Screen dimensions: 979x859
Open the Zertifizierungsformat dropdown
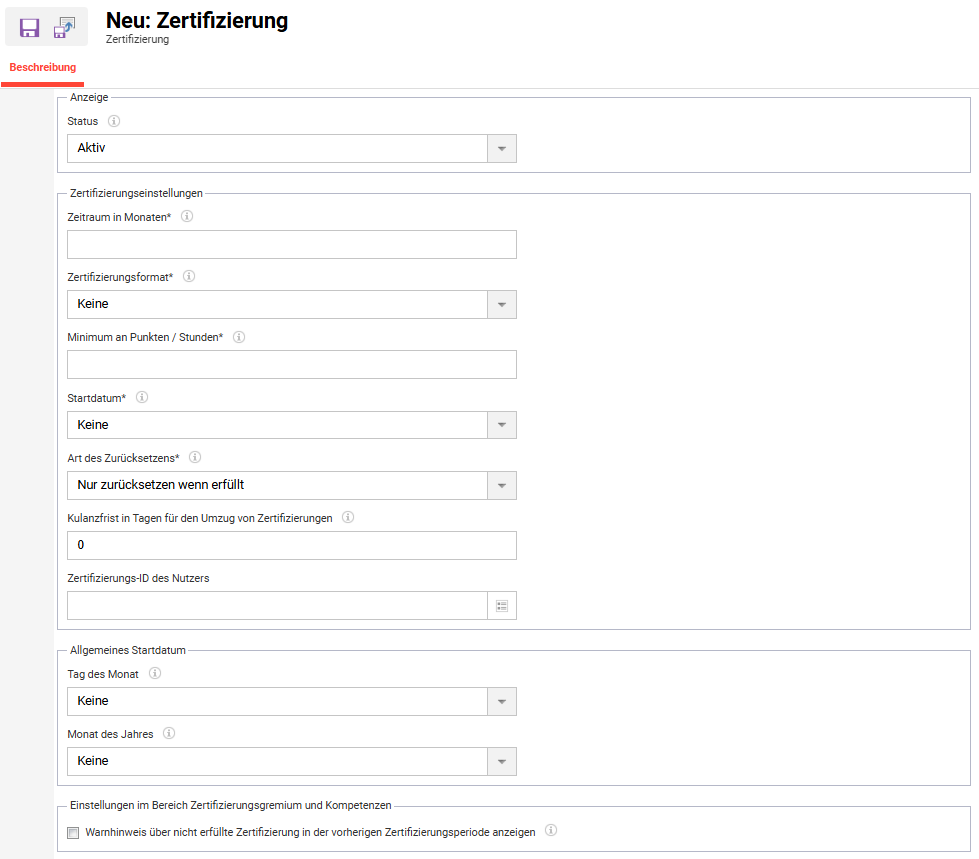(292, 305)
